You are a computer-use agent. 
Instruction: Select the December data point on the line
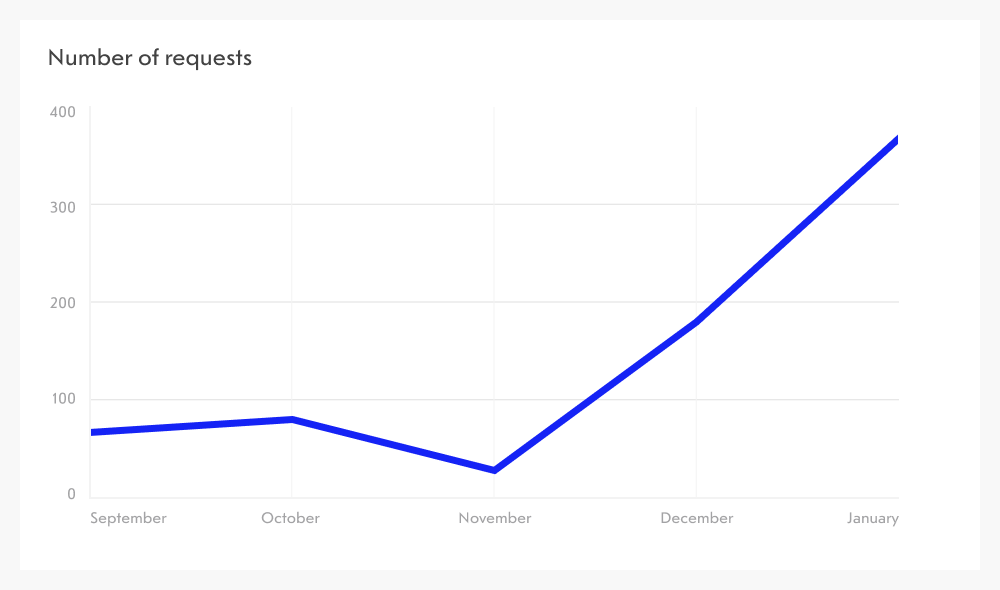click(x=696, y=322)
